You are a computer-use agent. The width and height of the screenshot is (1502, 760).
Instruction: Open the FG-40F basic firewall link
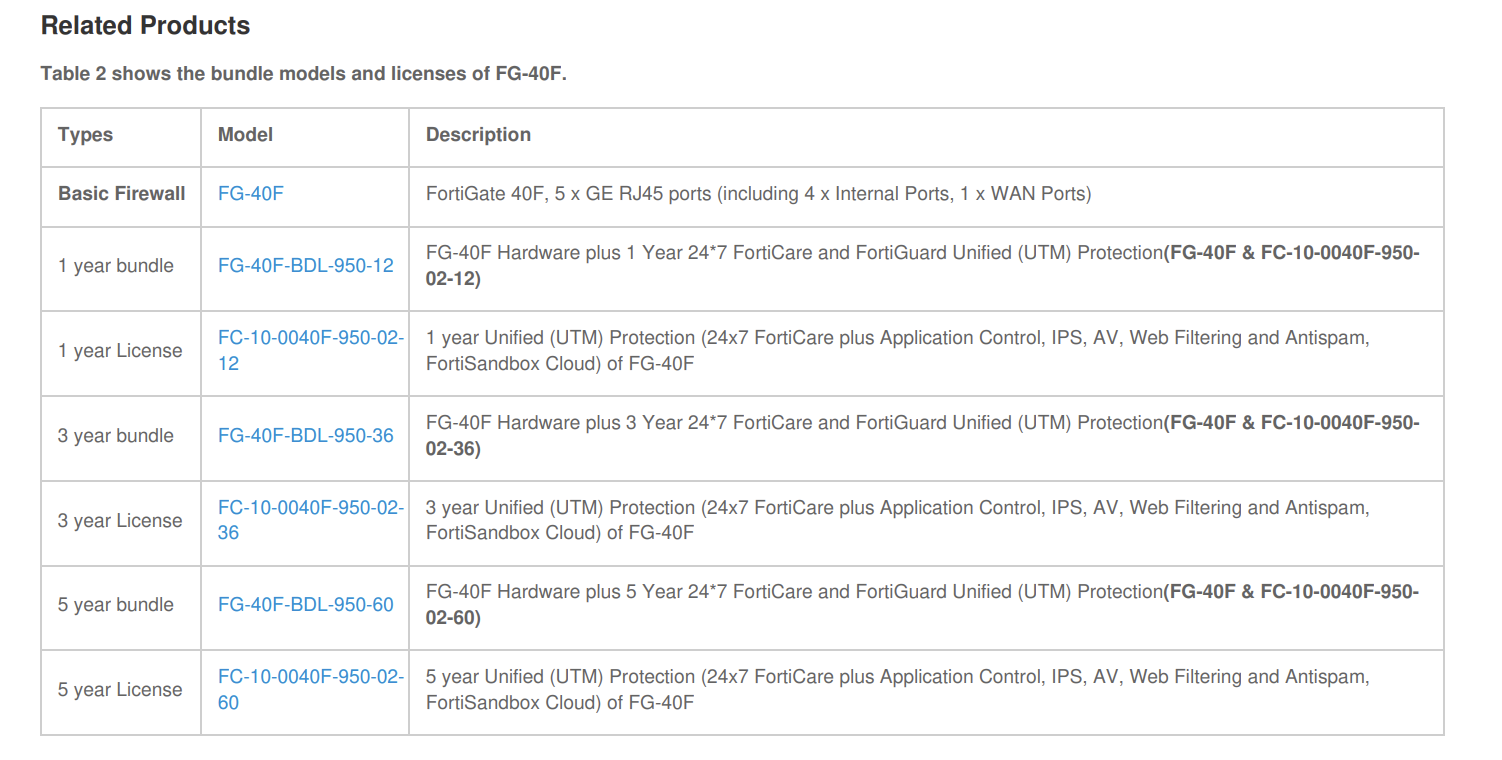(x=250, y=194)
